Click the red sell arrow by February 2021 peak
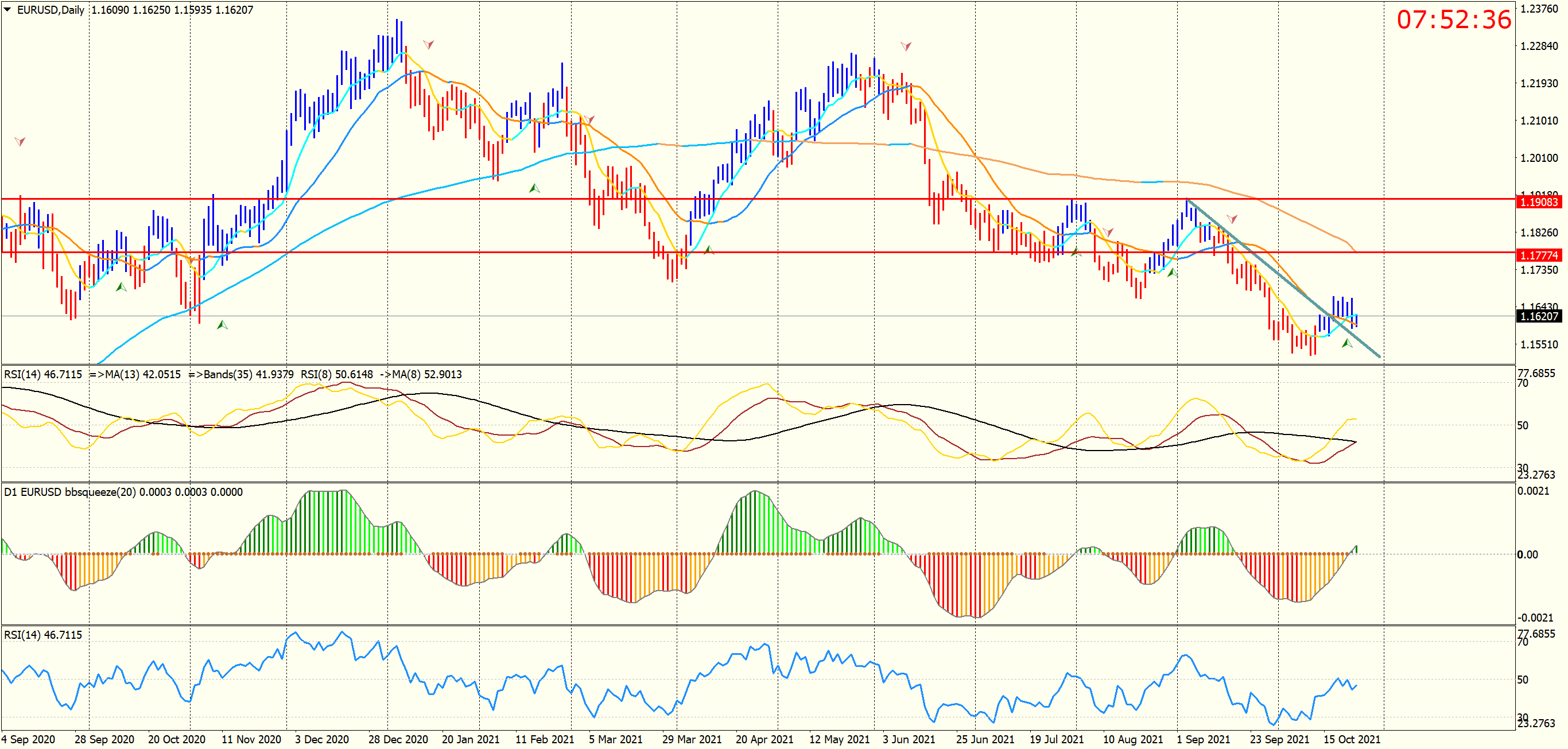 [x=589, y=119]
